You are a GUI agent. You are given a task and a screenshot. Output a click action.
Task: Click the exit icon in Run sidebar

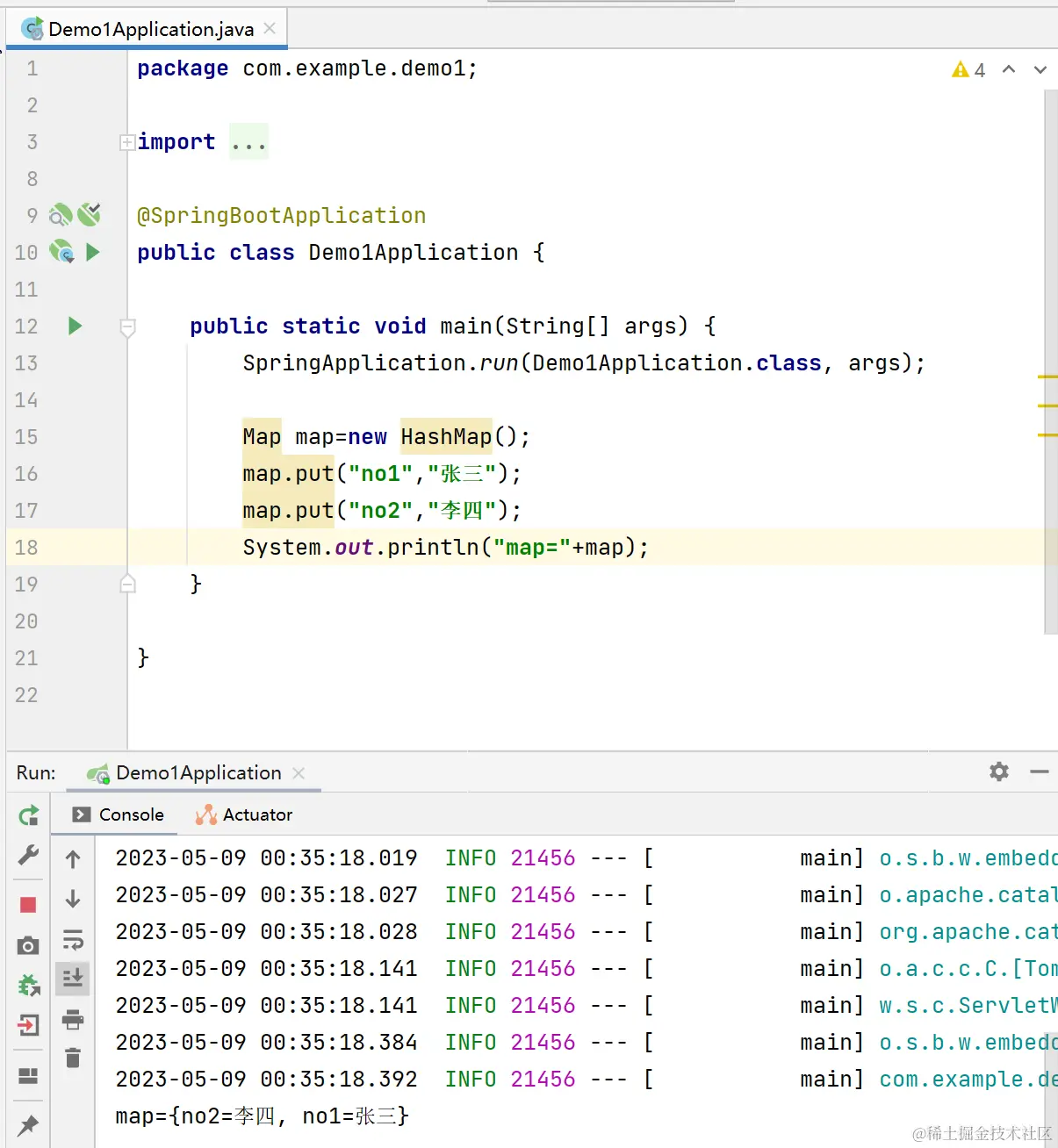[x=28, y=1025]
